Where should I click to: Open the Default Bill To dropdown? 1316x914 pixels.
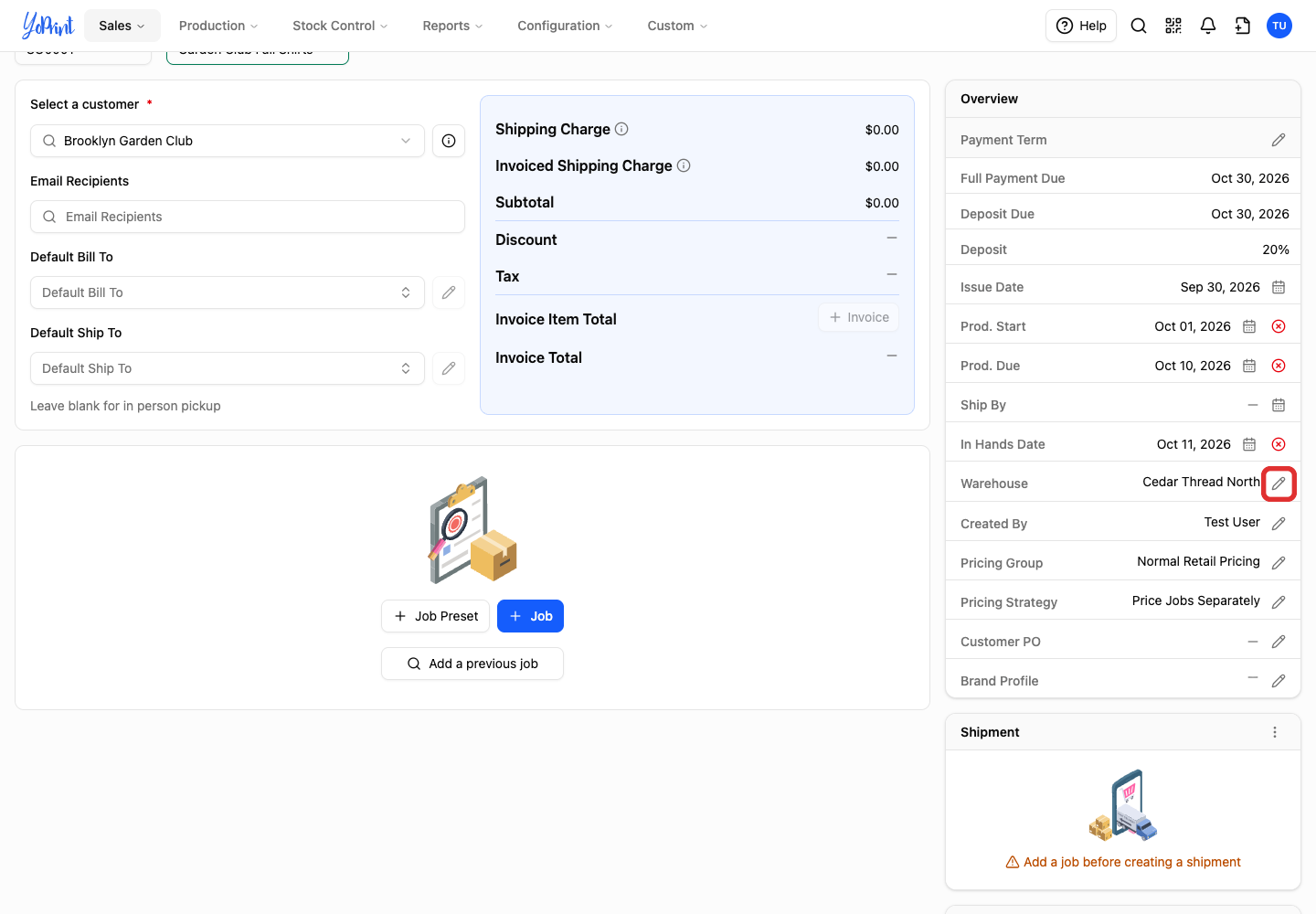[228, 292]
